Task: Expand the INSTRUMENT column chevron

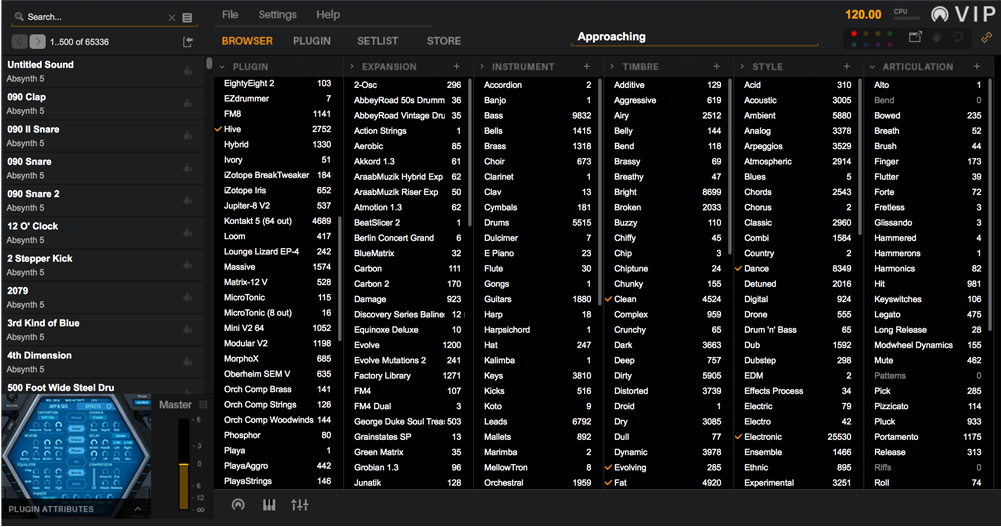Action: tap(482, 66)
